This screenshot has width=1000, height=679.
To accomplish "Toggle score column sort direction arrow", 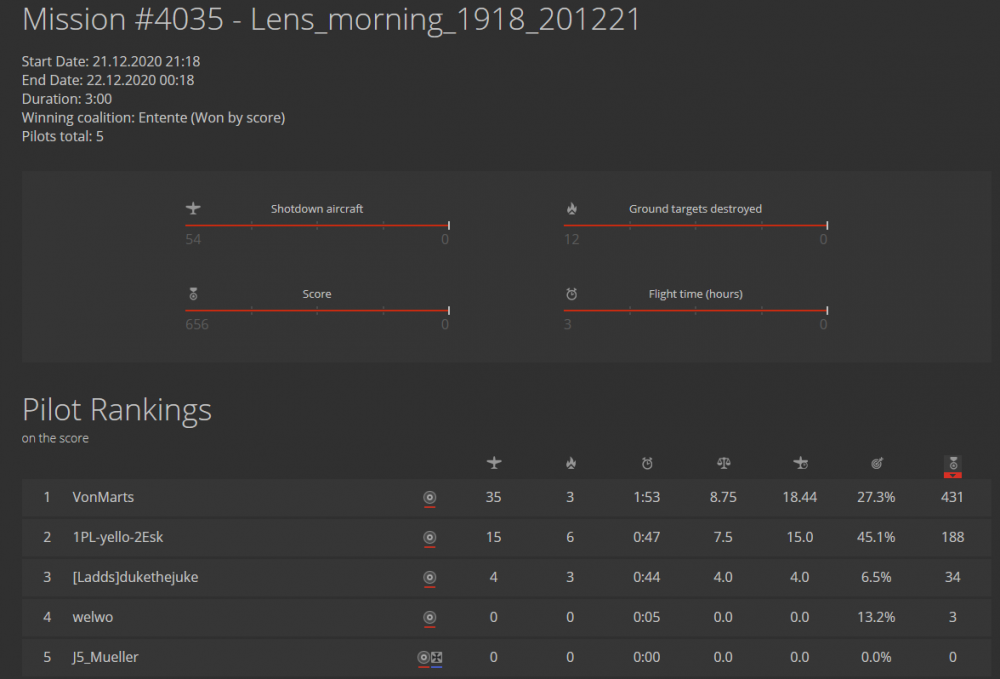I will 953,475.
